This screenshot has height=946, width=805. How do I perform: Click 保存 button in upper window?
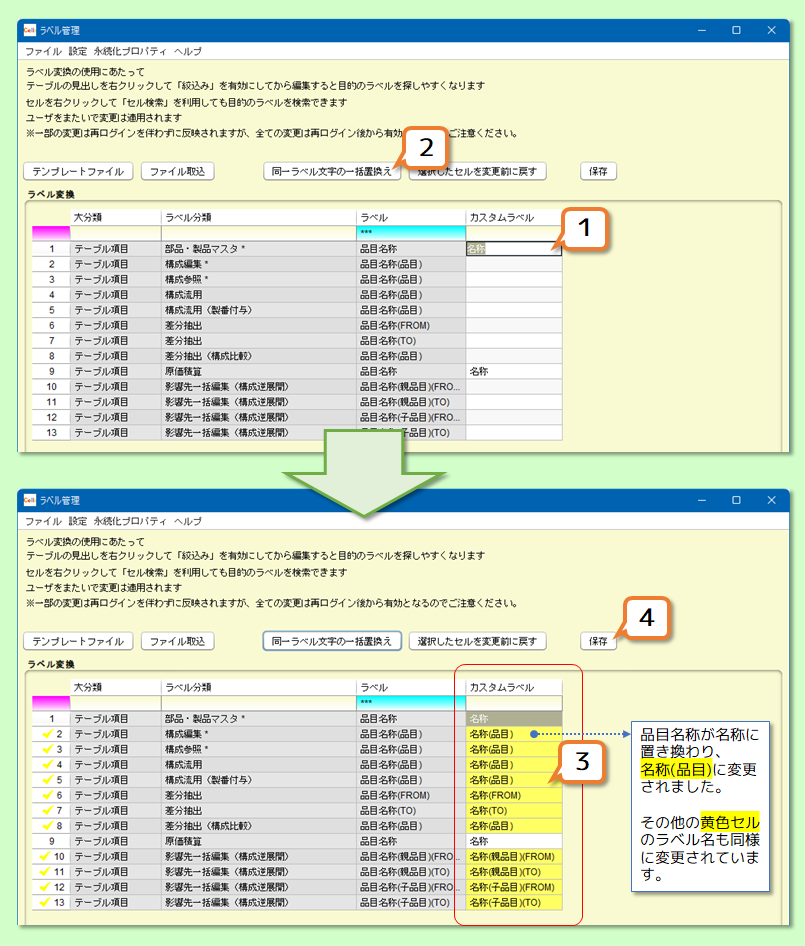598,171
